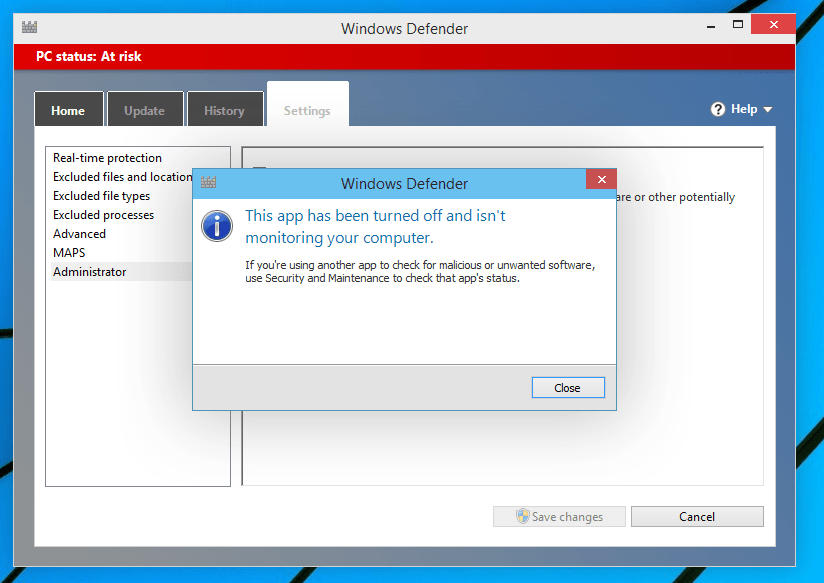
Task: Open the Update tab
Action: coord(145,109)
